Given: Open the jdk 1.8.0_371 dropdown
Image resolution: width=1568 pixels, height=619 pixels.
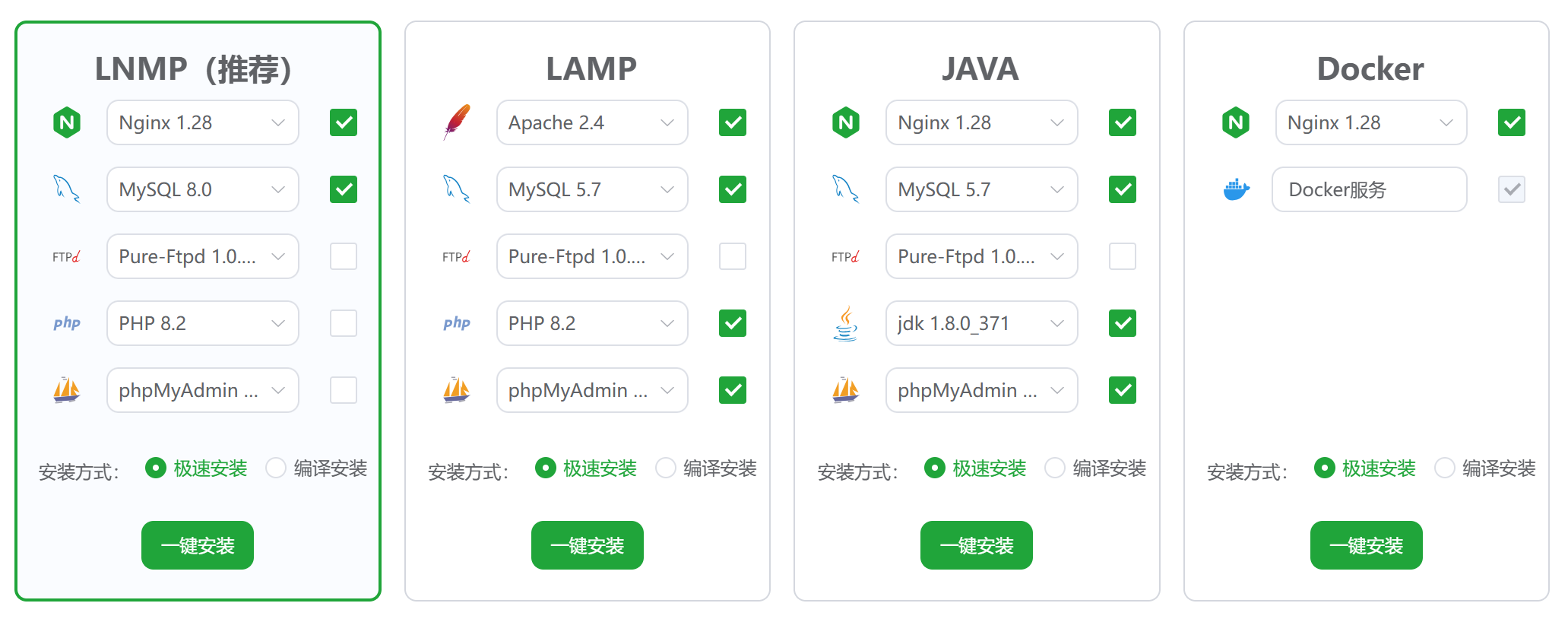Looking at the screenshot, I should point(980,323).
